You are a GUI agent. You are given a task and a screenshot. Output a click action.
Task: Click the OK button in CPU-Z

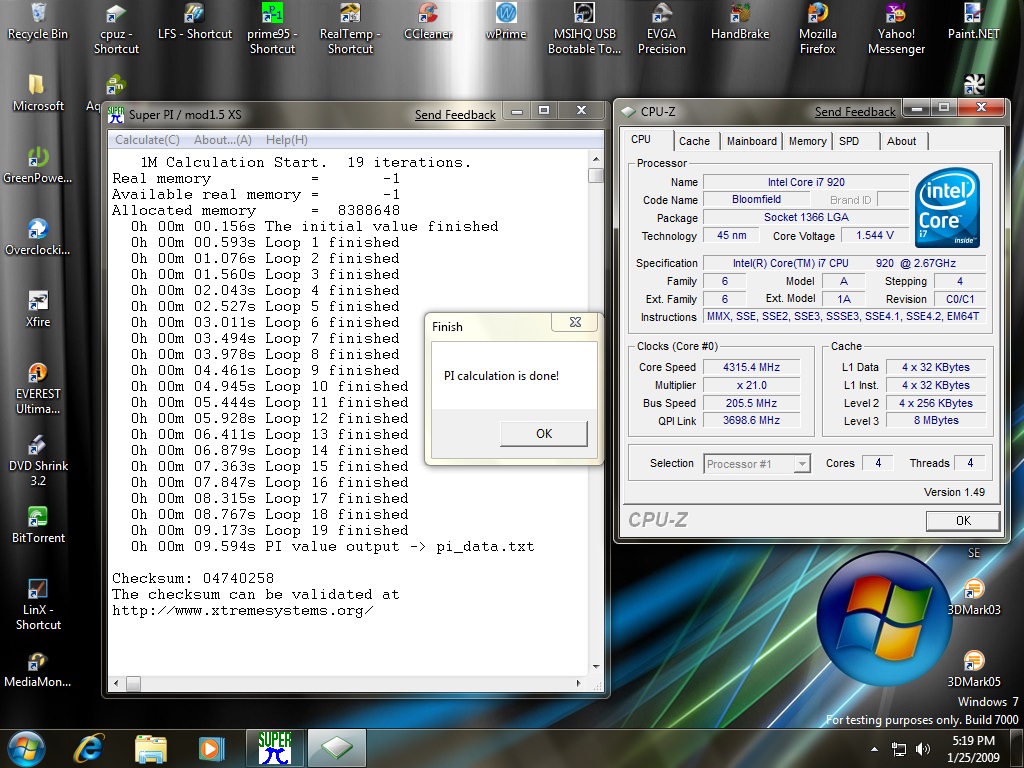click(x=963, y=520)
